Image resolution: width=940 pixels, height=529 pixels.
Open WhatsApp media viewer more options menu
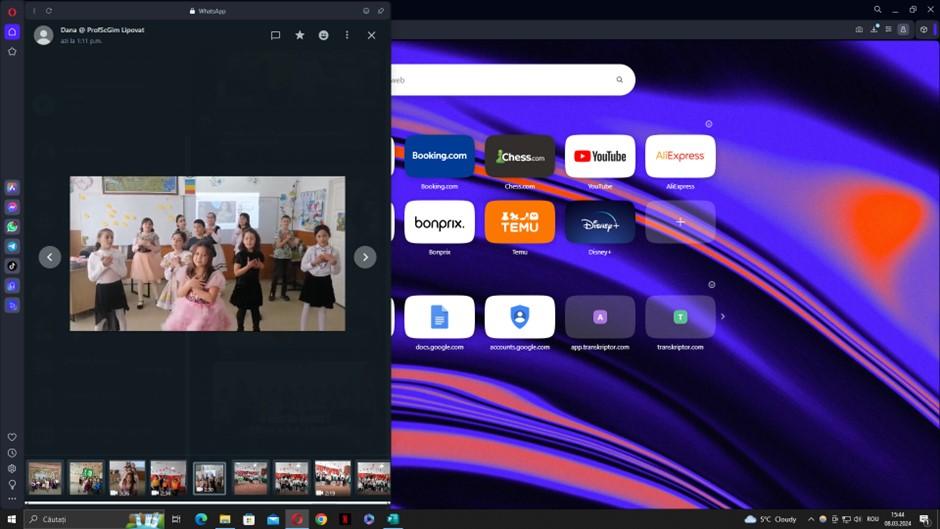(347, 35)
